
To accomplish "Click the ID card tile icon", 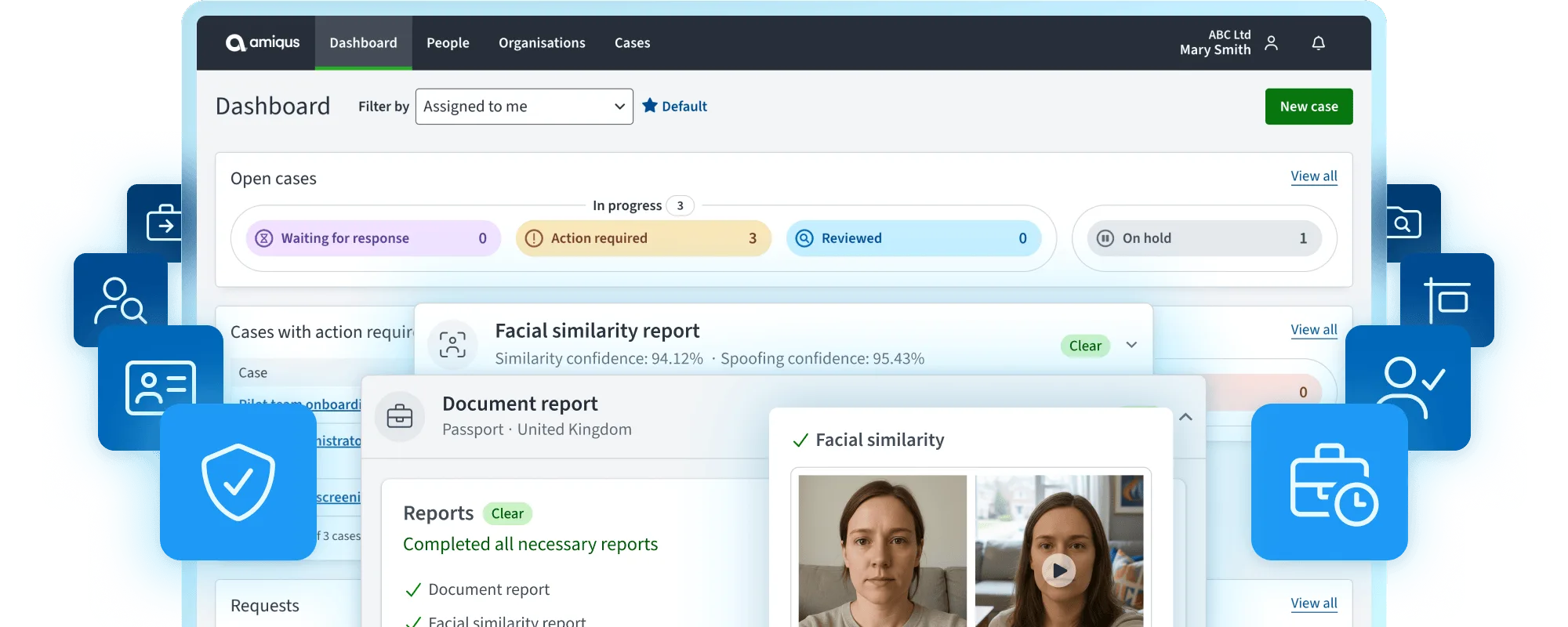I will click(x=161, y=388).
